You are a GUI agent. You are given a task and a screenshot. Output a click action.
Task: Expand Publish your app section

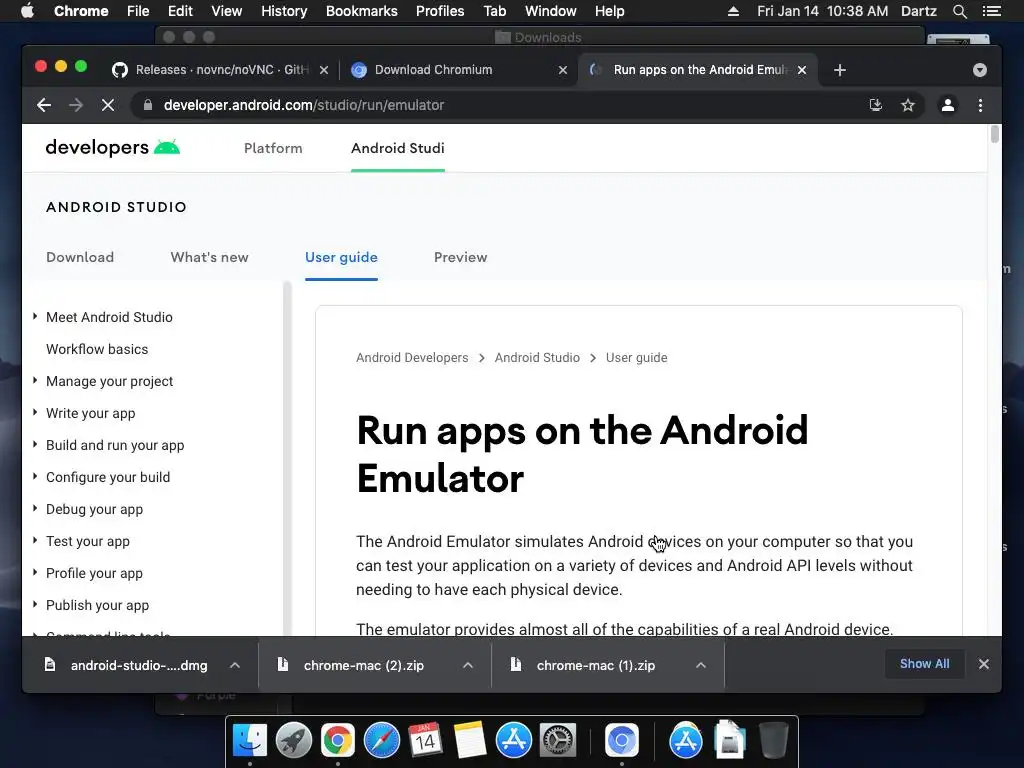[x=35, y=605]
